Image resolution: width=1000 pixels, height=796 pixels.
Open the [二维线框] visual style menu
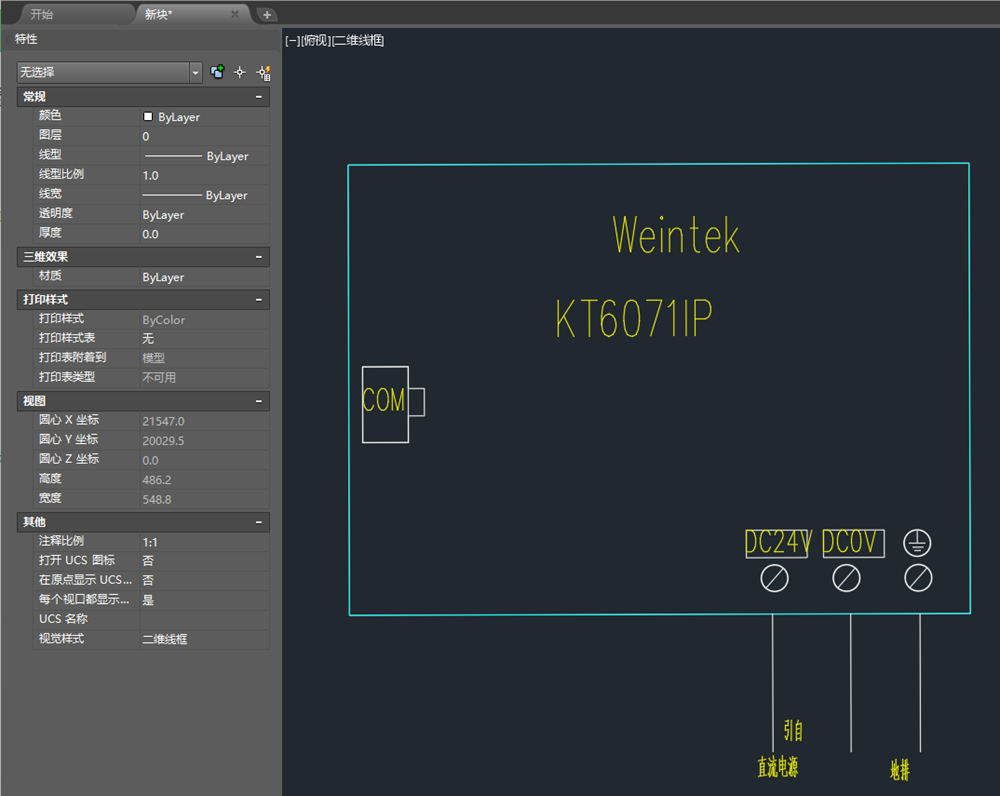[x=358, y=41]
